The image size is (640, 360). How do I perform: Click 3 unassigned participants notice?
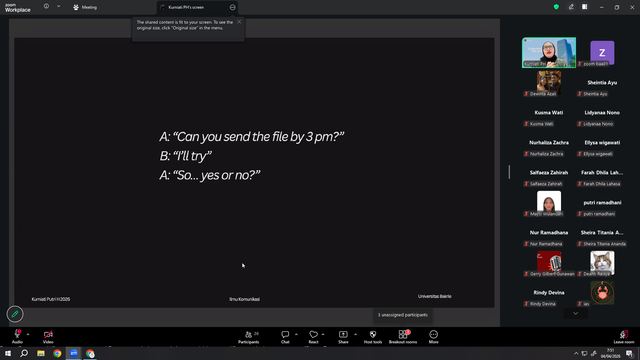402,315
